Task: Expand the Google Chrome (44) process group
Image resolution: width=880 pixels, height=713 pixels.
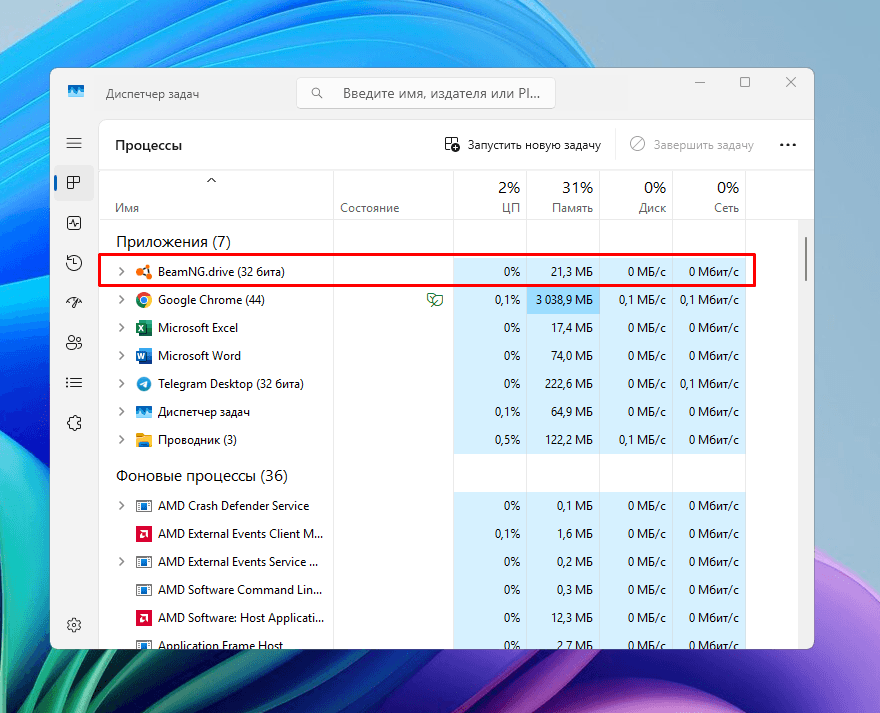Action: (x=121, y=300)
